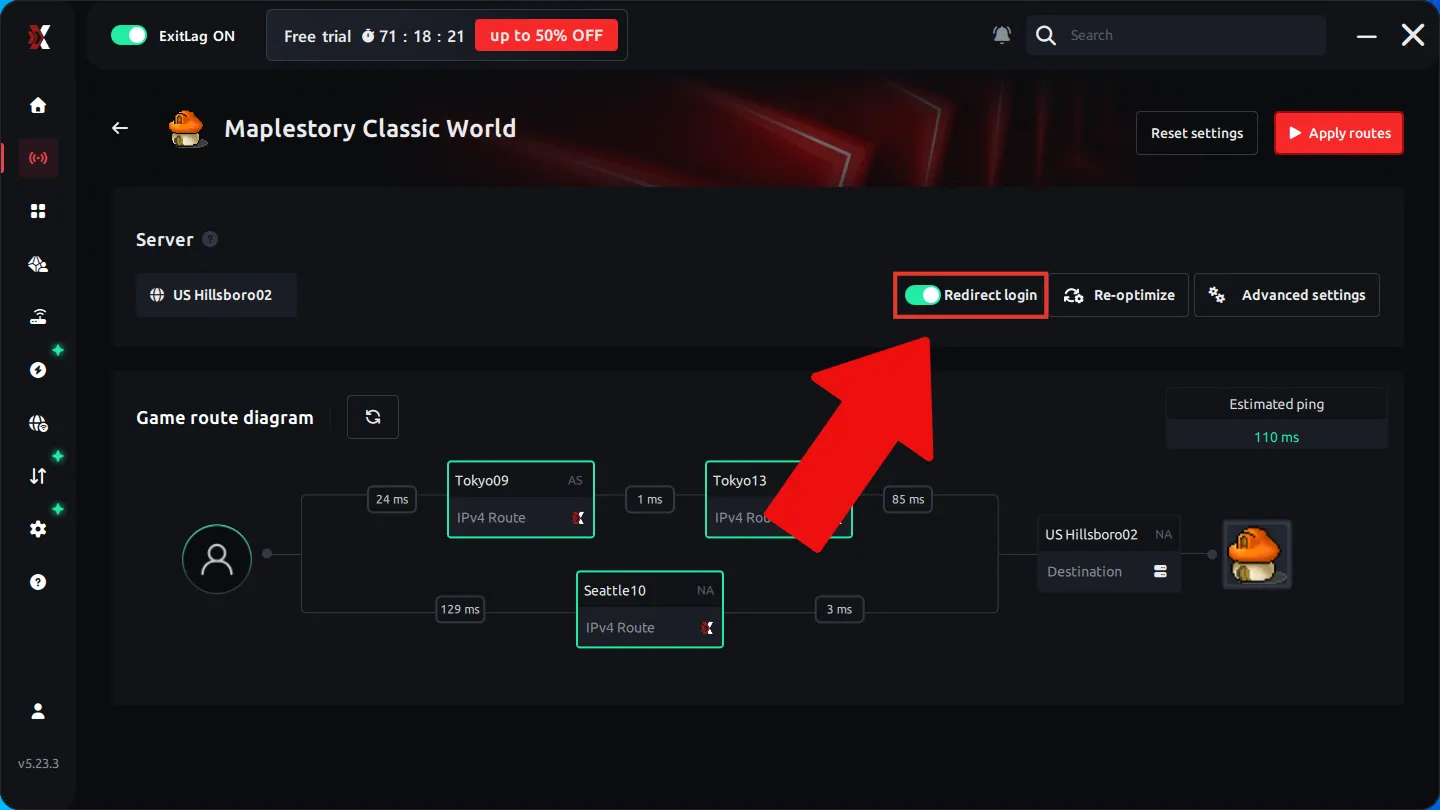The height and width of the screenshot is (810, 1440).
Task: Select the Seattle10 route node
Action: 650,609
